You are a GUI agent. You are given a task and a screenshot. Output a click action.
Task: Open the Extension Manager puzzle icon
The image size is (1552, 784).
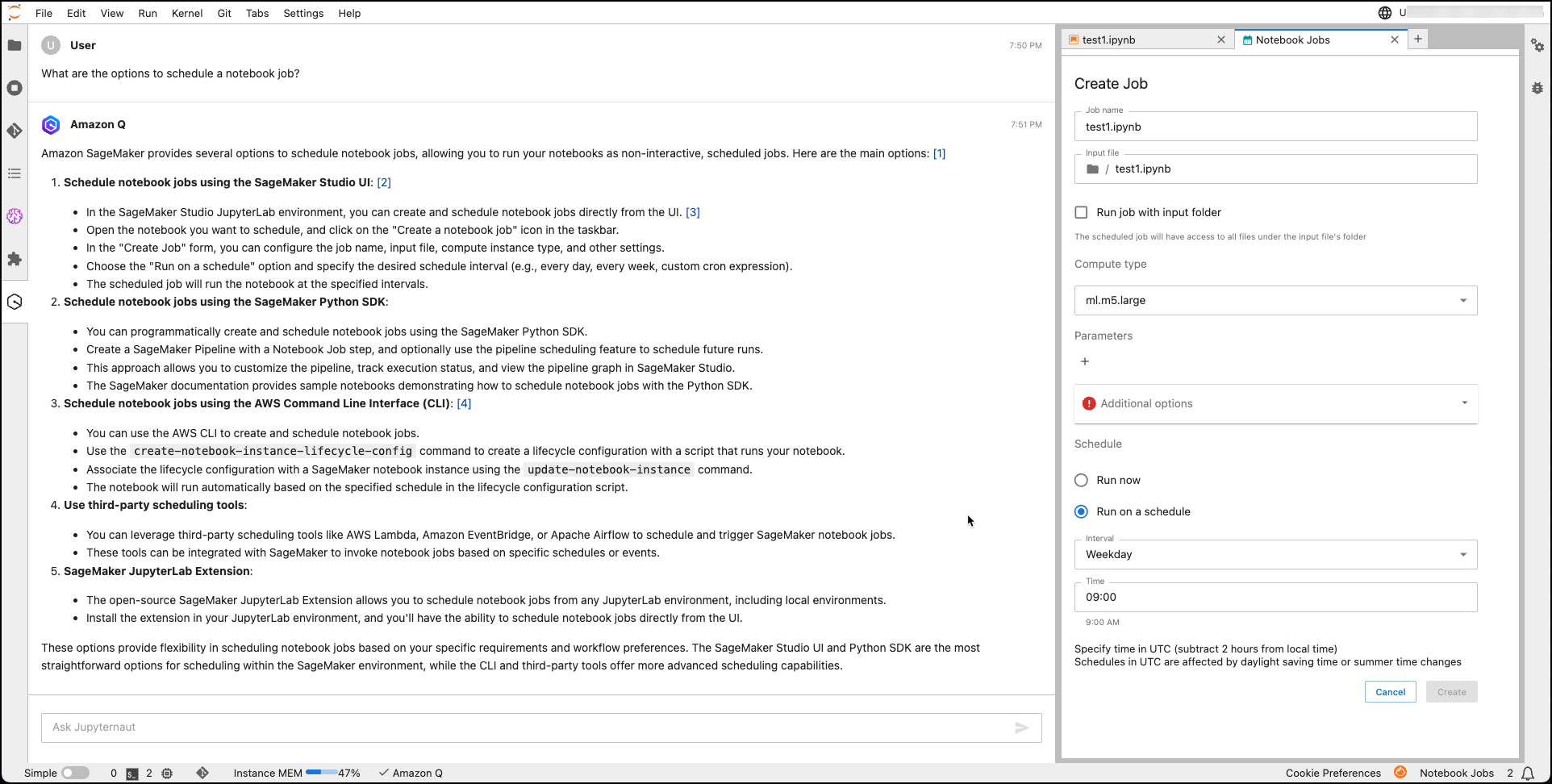[x=15, y=259]
